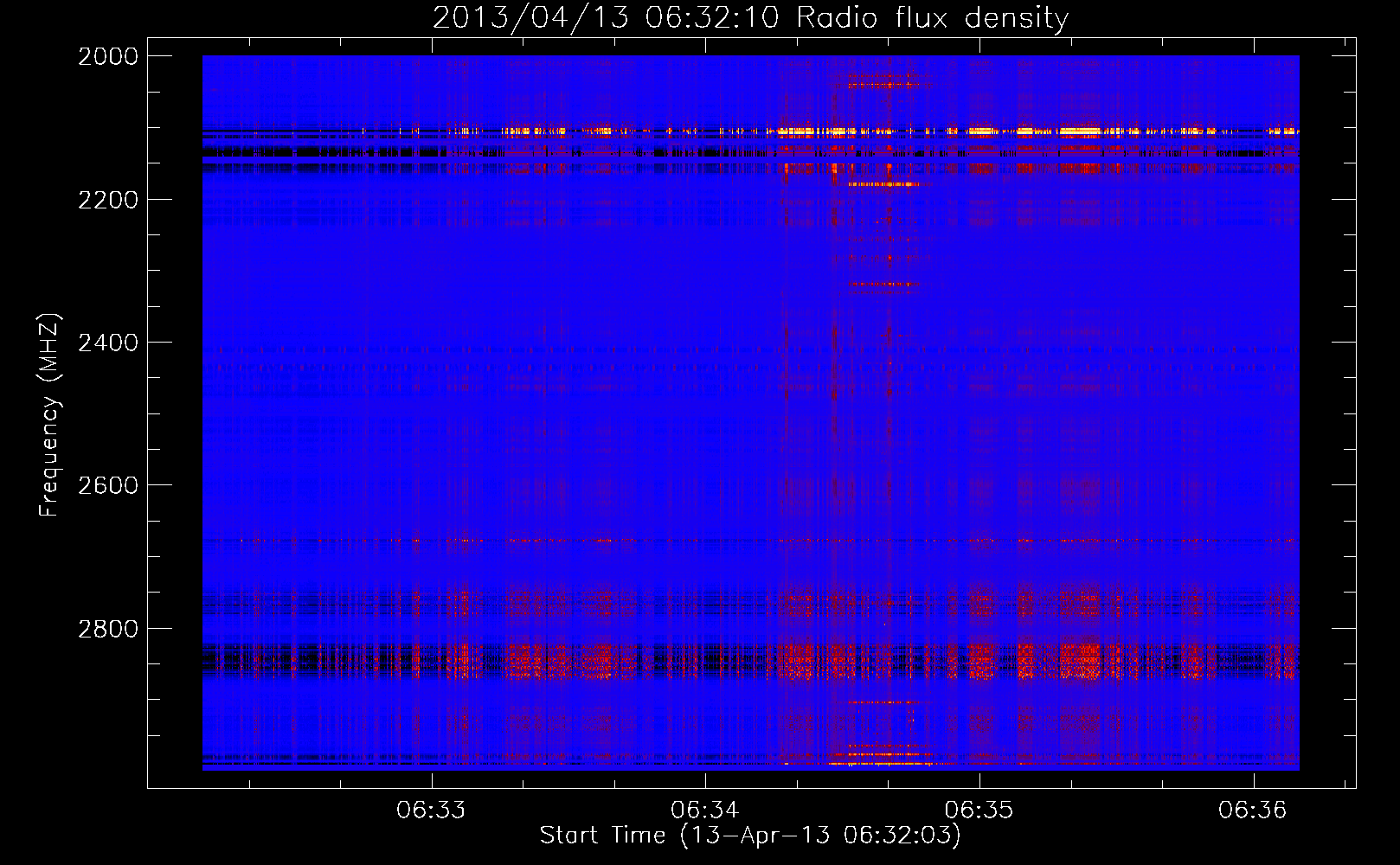Select the 2800 frequency axis label

[x=108, y=629]
